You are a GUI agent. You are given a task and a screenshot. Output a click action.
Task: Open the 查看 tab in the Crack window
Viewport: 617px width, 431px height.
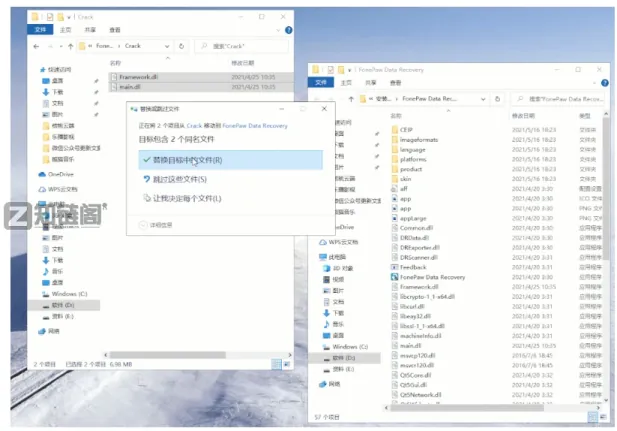pyautogui.click(x=115, y=30)
